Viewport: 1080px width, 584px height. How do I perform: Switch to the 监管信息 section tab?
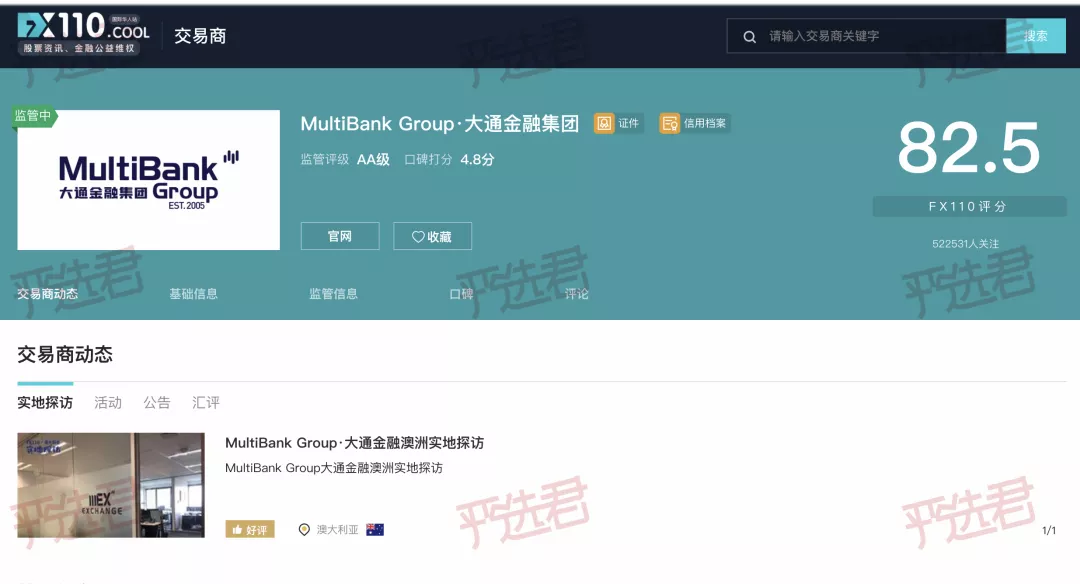(x=333, y=294)
